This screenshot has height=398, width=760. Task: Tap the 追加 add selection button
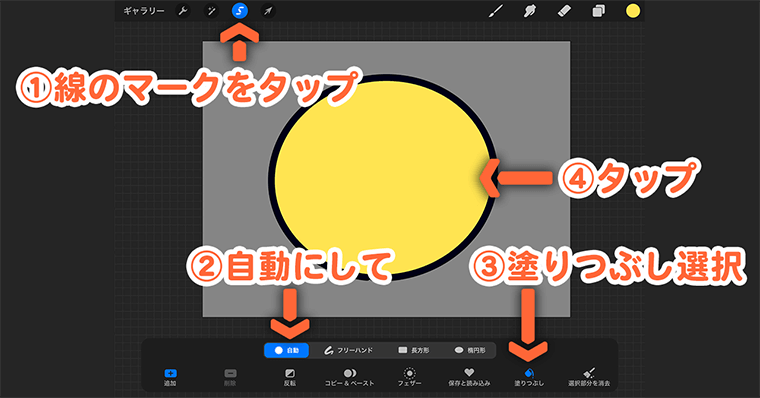coord(170,378)
